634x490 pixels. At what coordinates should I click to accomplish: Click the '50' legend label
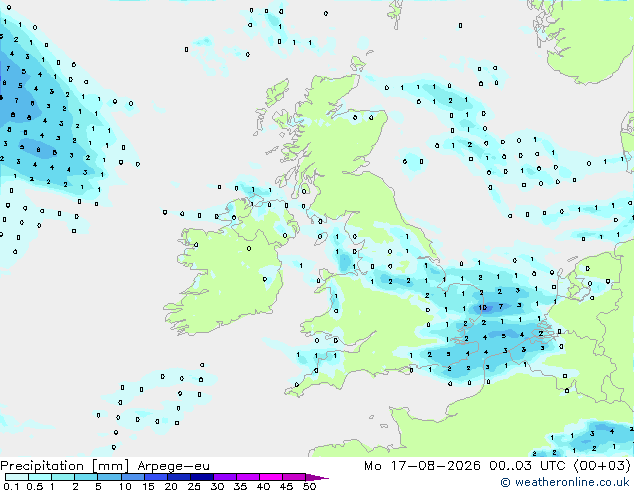click(310, 486)
